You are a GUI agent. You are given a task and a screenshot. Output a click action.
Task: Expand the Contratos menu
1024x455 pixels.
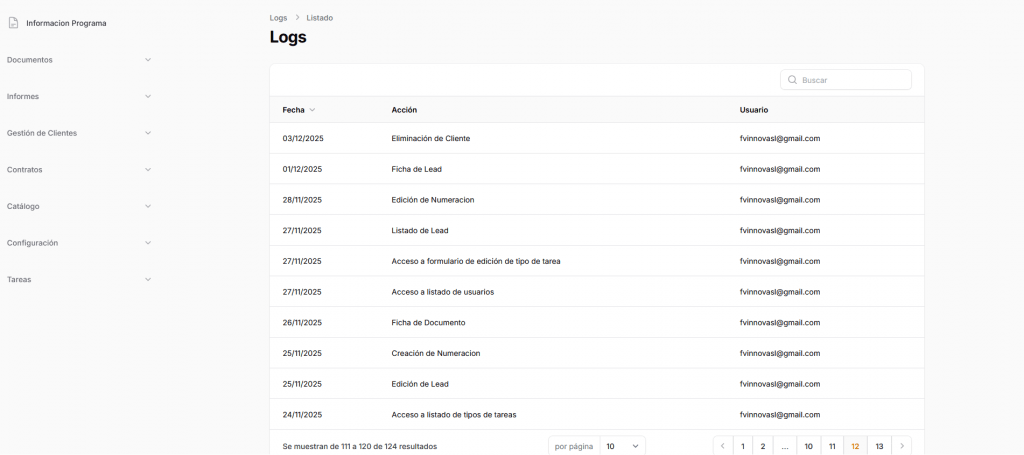(x=148, y=170)
